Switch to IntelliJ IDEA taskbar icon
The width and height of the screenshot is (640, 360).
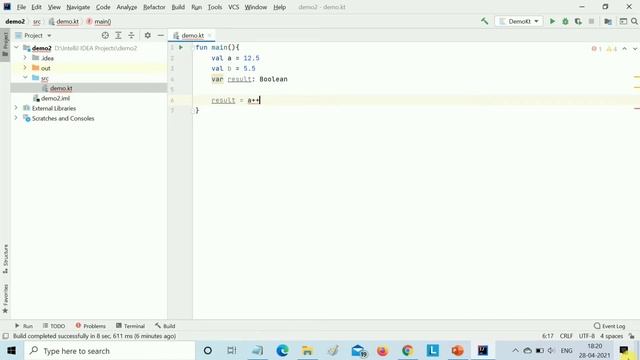pos(482,351)
